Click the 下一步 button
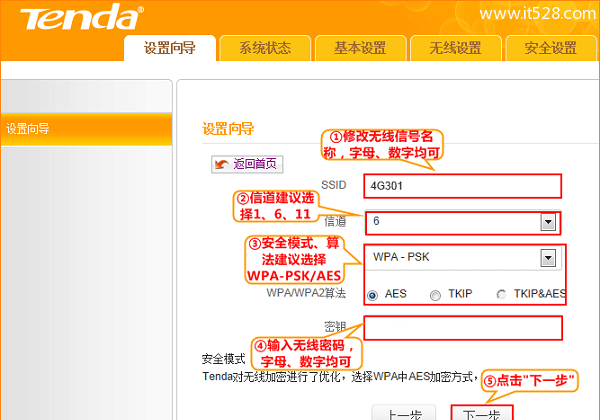The width and height of the screenshot is (600, 420). pyautogui.click(x=481, y=413)
